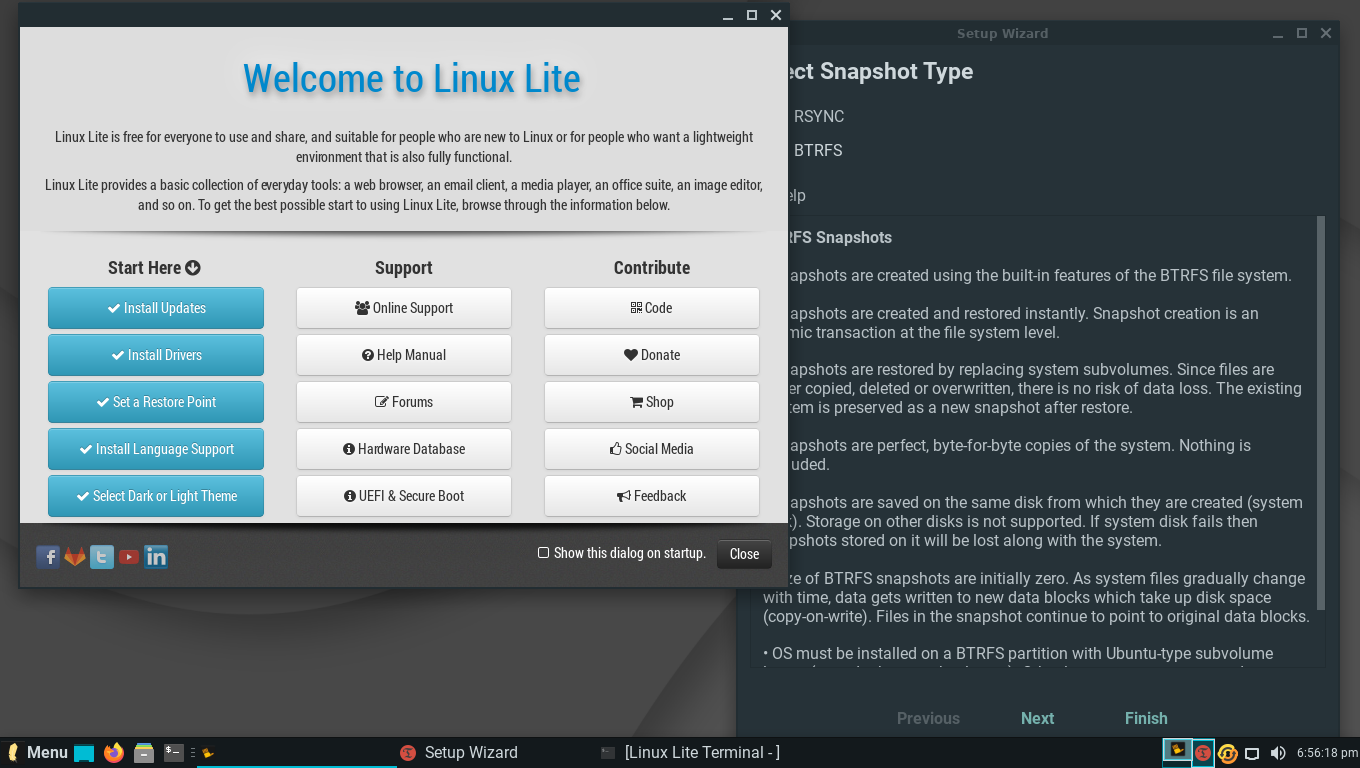
Task: Open Online Support
Action: 404,308
